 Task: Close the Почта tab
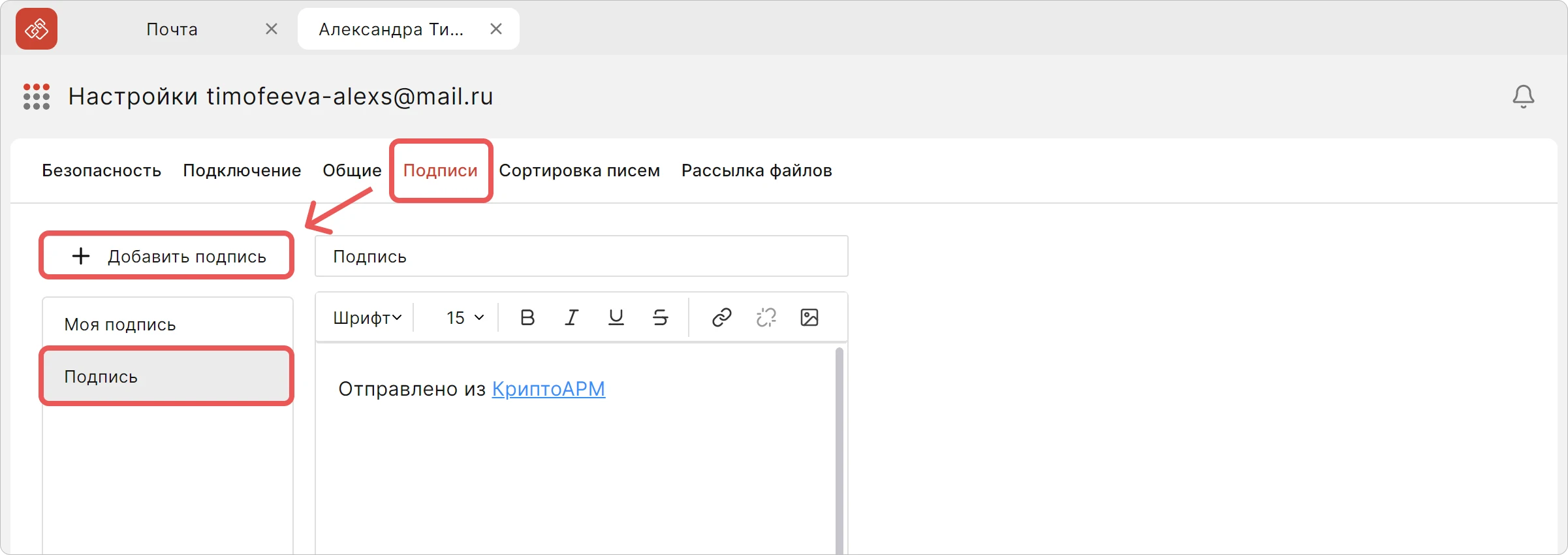[x=272, y=29]
